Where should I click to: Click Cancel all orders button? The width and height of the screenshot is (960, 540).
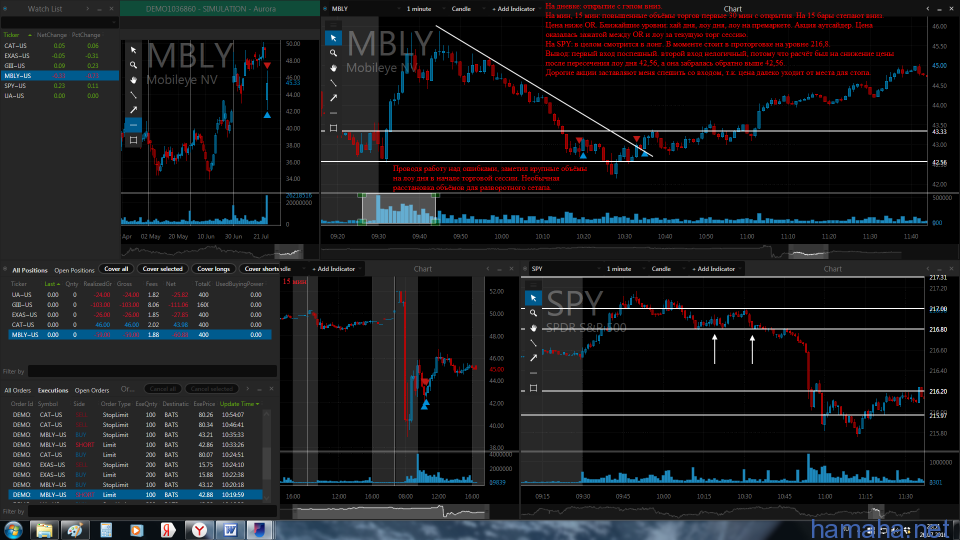pyautogui.click(x=163, y=389)
